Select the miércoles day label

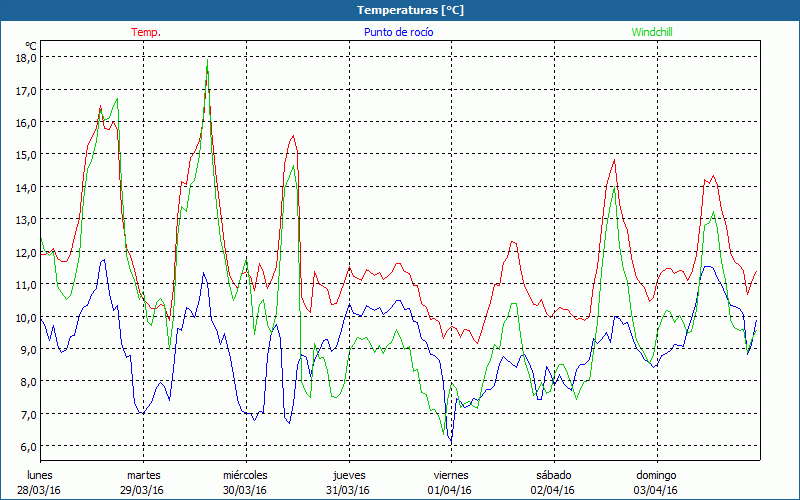point(245,475)
